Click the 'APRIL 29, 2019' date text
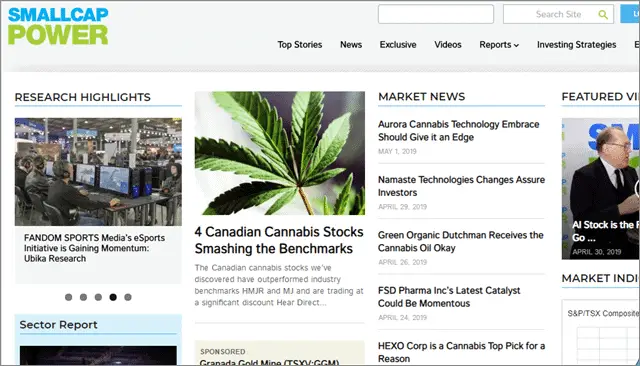640x366 pixels. click(402, 207)
